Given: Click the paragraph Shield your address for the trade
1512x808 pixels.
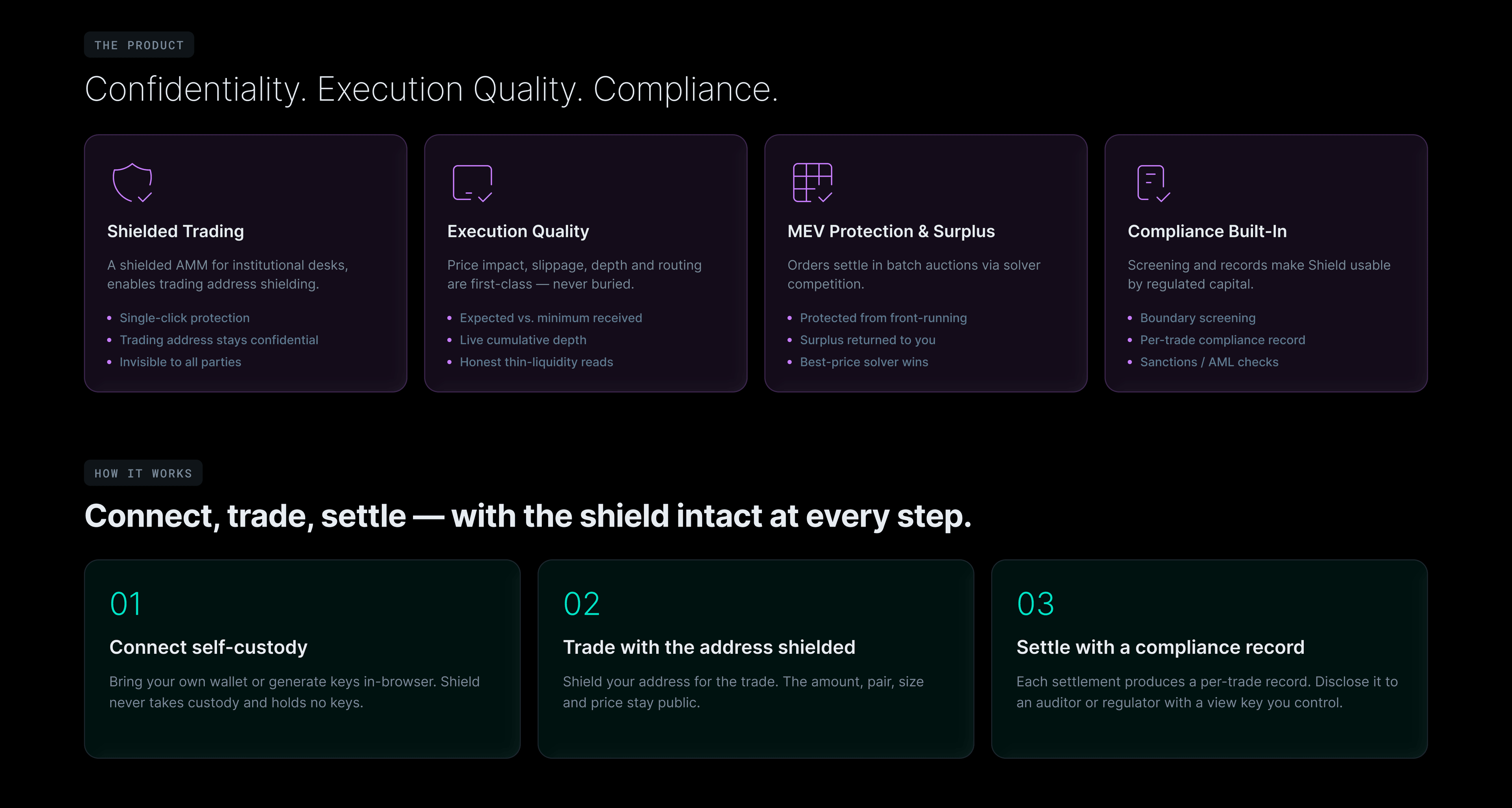Looking at the screenshot, I should pyautogui.click(x=743, y=692).
